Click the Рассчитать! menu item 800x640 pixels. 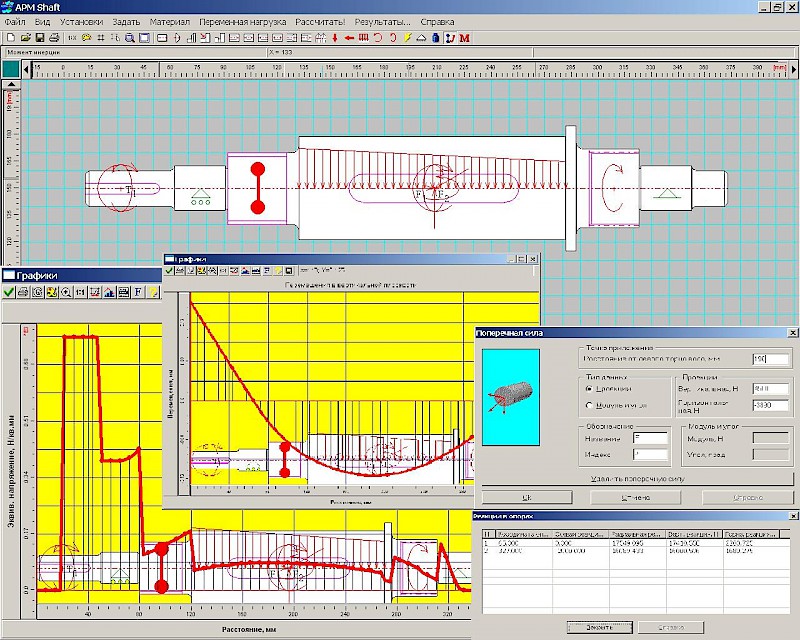coord(320,22)
